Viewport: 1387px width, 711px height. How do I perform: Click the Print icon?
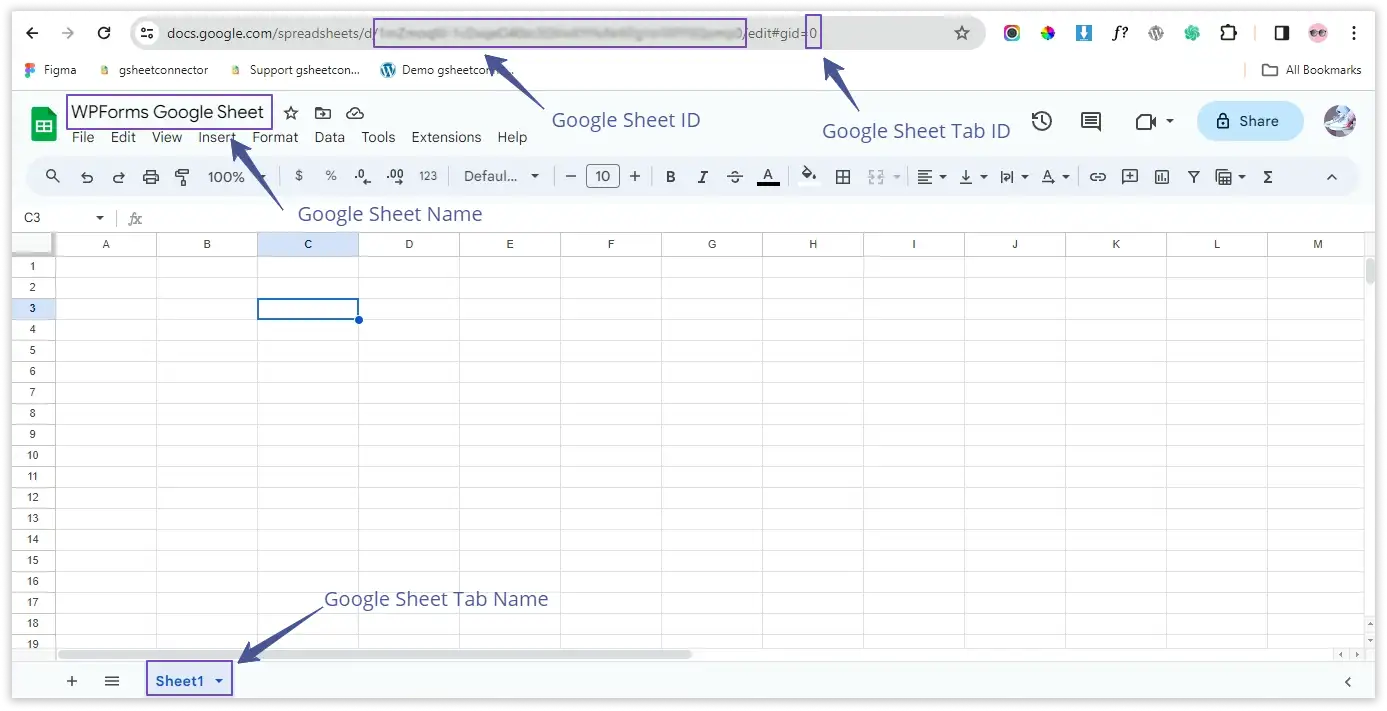[151, 177]
